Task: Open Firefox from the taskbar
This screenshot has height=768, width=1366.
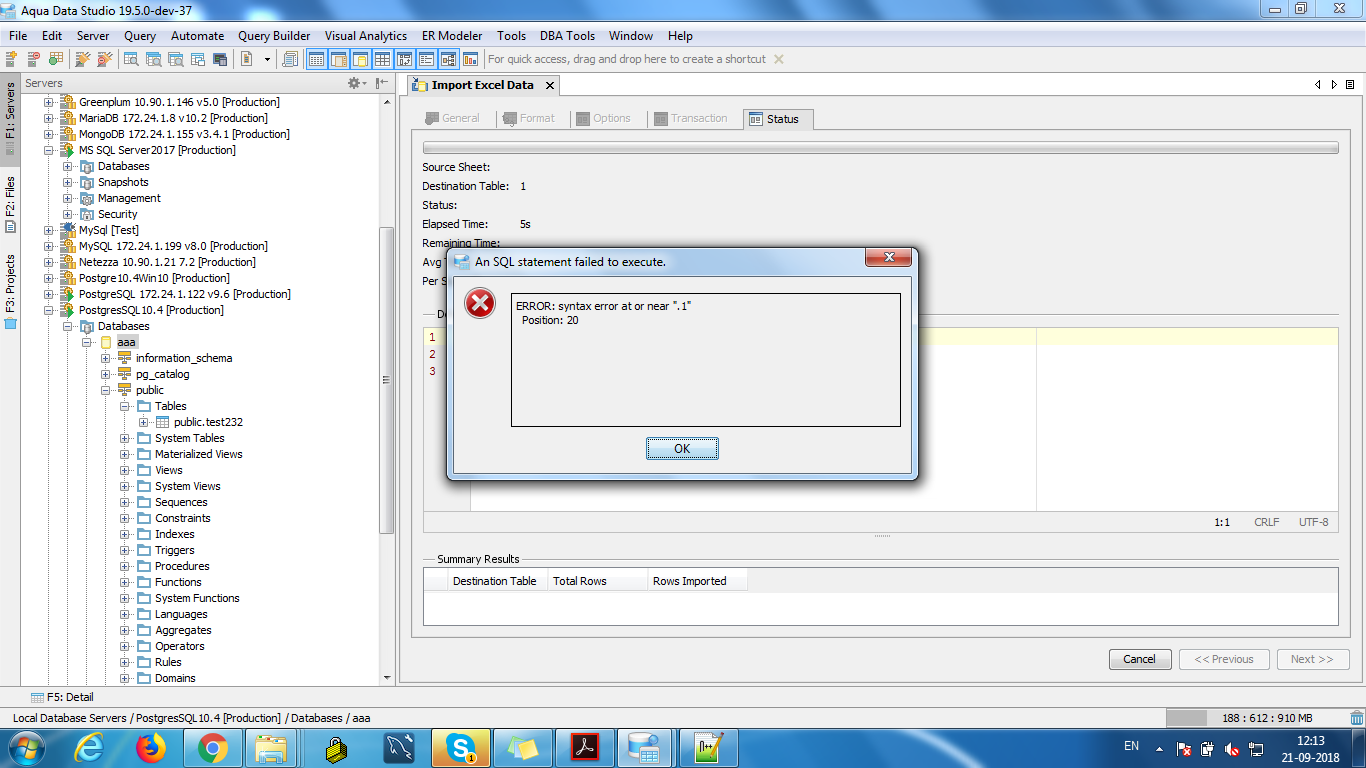Action: (x=150, y=747)
